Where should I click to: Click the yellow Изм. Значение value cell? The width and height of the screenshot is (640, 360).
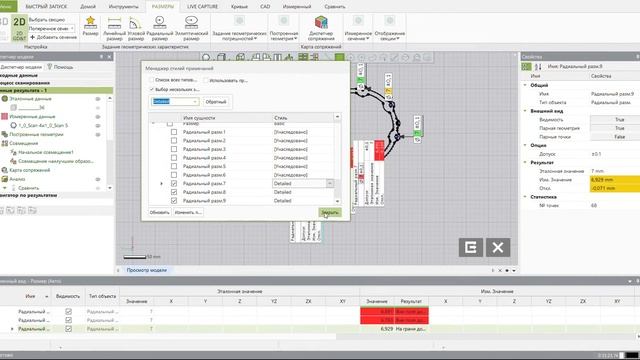615,180
